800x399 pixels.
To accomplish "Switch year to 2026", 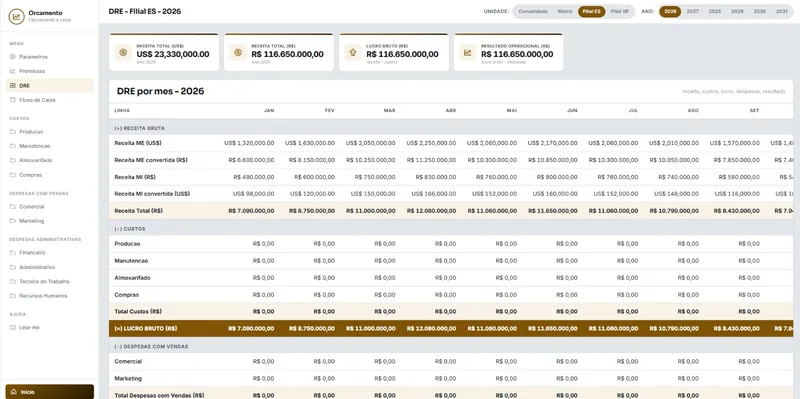I will (670, 11).
